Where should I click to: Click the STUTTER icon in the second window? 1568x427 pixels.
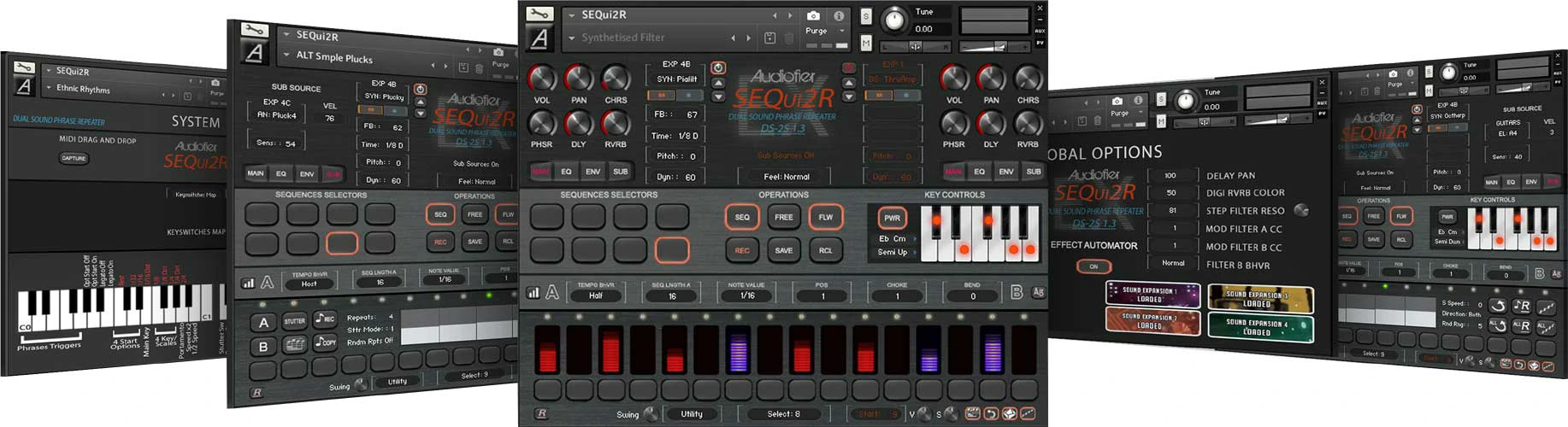click(295, 321)
